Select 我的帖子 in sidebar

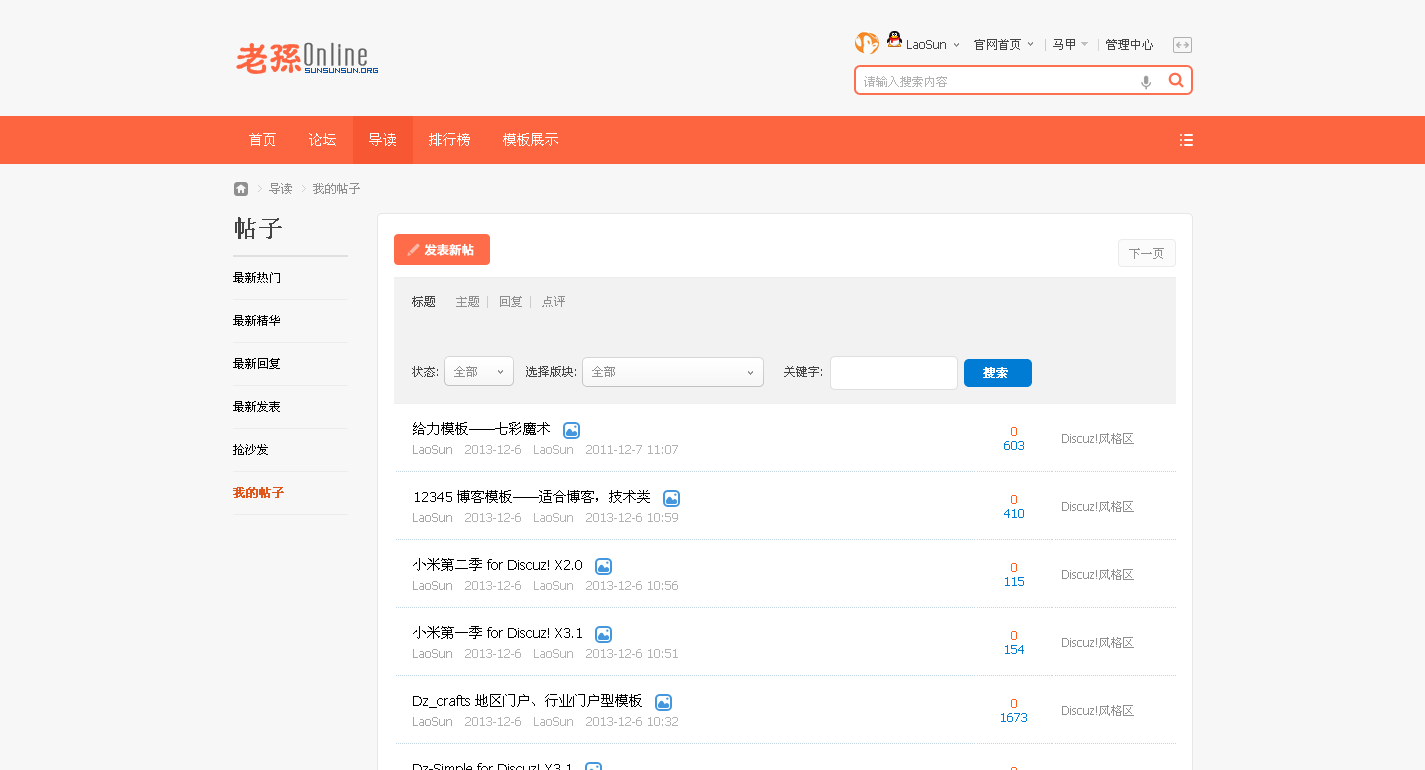(259, 493)
